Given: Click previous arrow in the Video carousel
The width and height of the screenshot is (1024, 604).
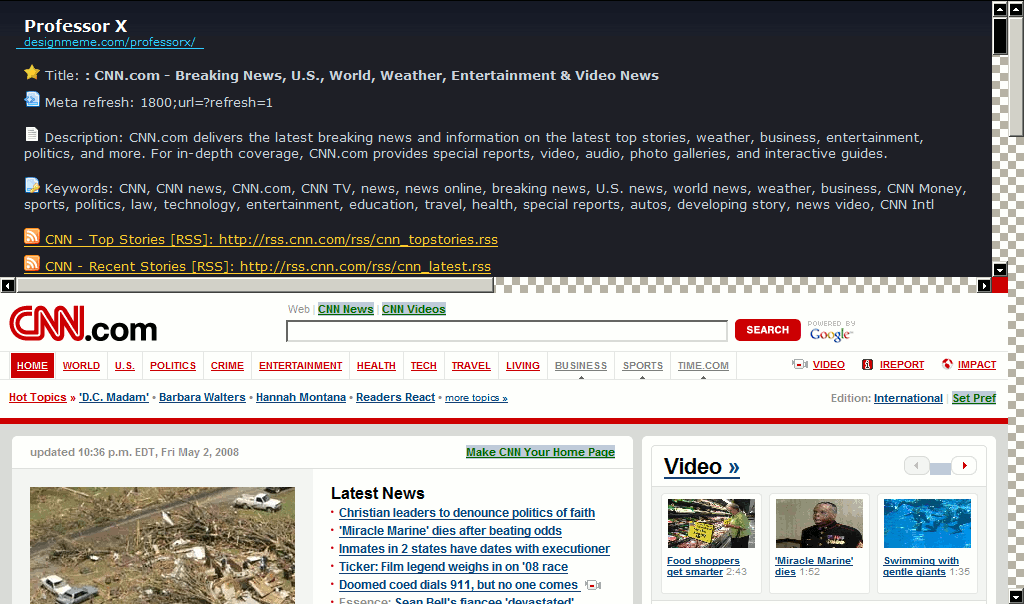Looking at the screenshot, I should click(x=916, y=466).
